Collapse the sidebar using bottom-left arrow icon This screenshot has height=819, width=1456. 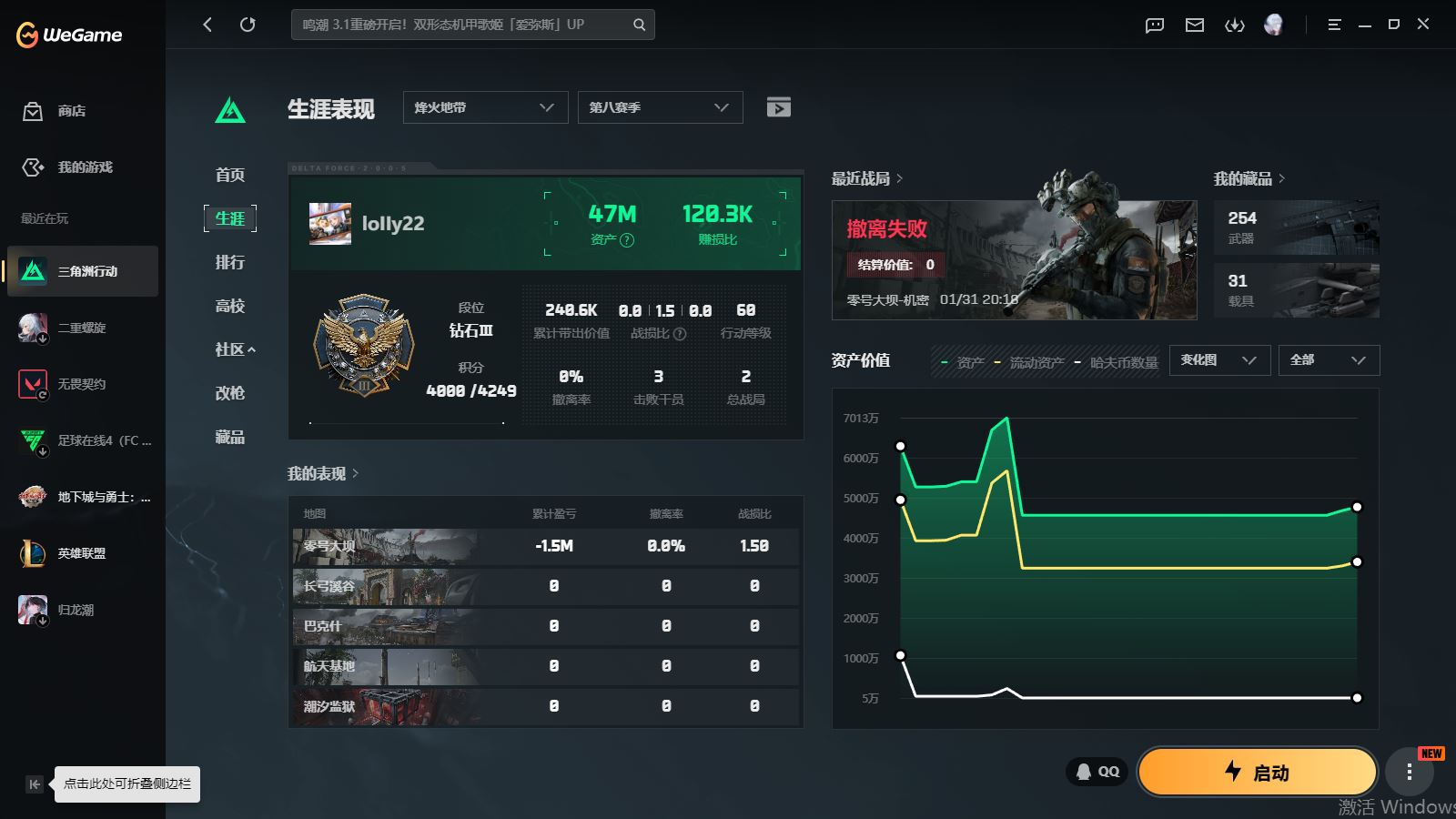coord(35,784)
